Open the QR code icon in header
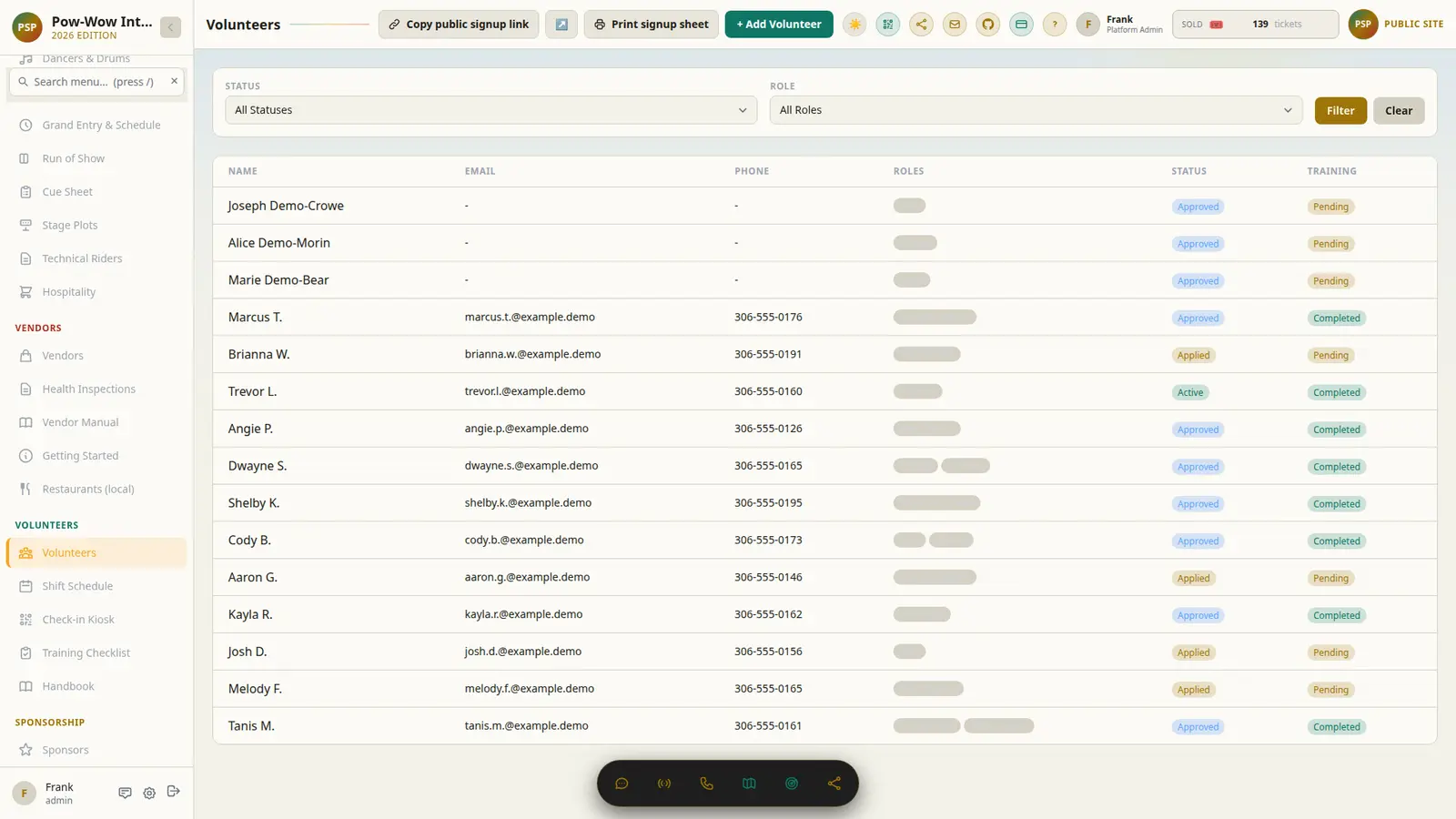The width and height of the screenshot is (1456, 819). 888,25
